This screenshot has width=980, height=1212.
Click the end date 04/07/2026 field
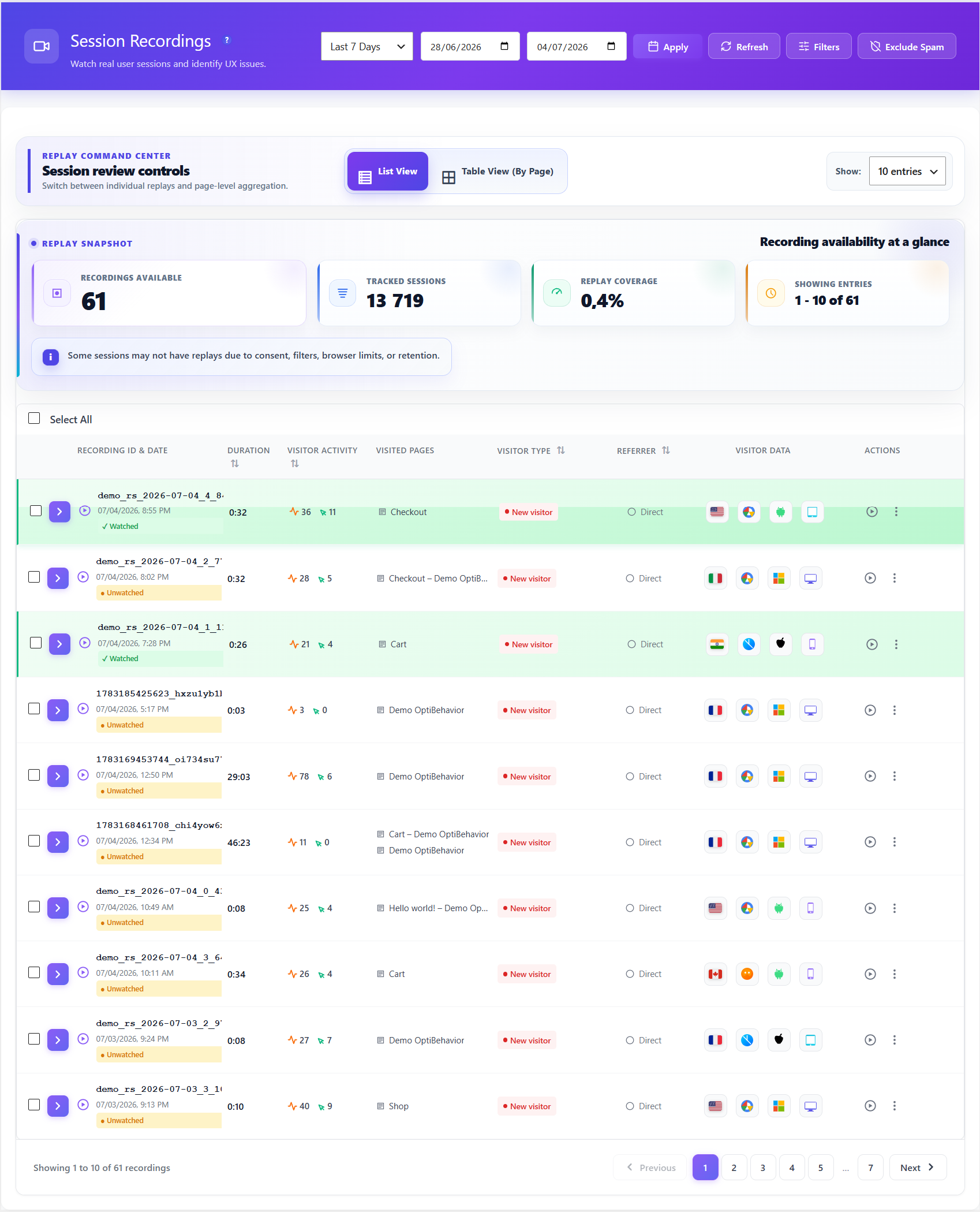577,47
